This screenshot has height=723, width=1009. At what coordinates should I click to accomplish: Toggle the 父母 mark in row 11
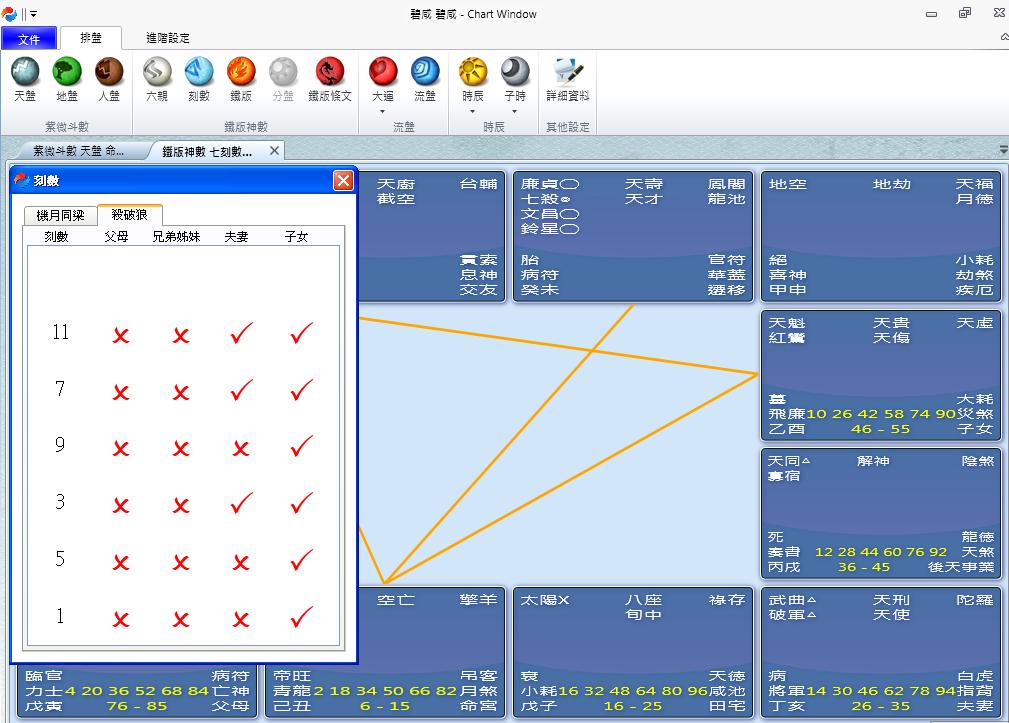(120, 333)
